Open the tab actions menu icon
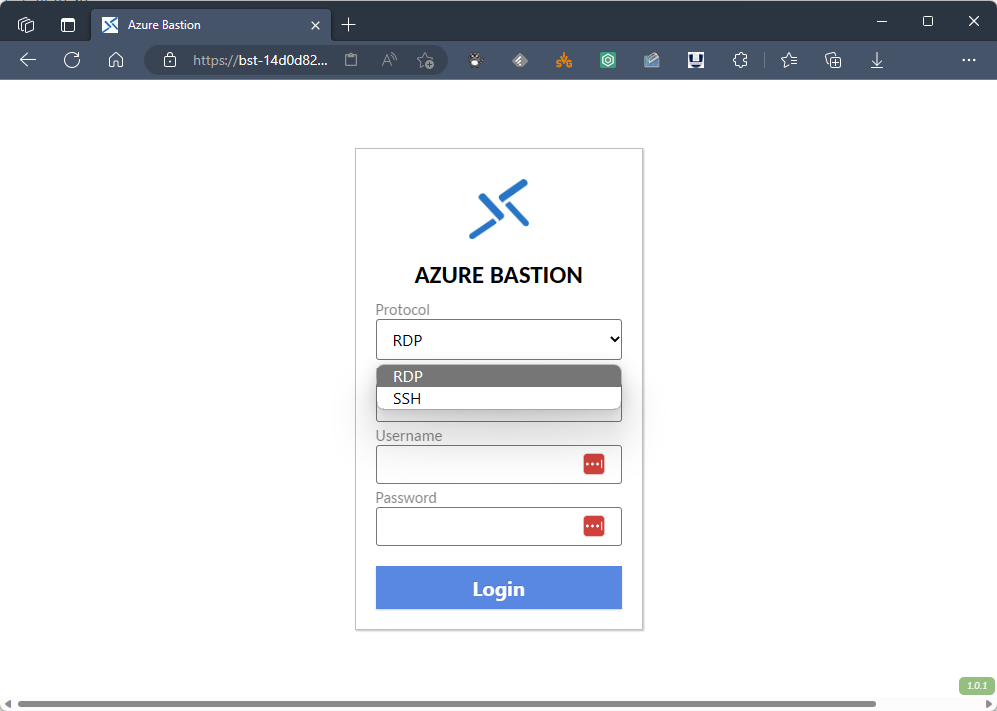This screenshot has height=711, width=997. pos(67,25)
